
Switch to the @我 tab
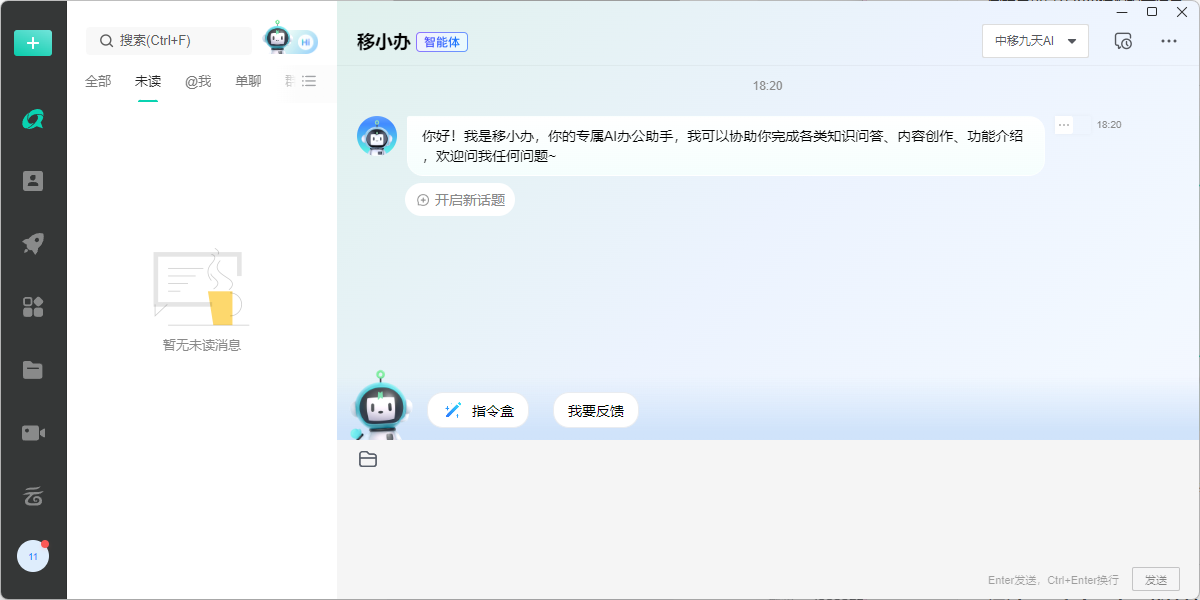[197, 82]
